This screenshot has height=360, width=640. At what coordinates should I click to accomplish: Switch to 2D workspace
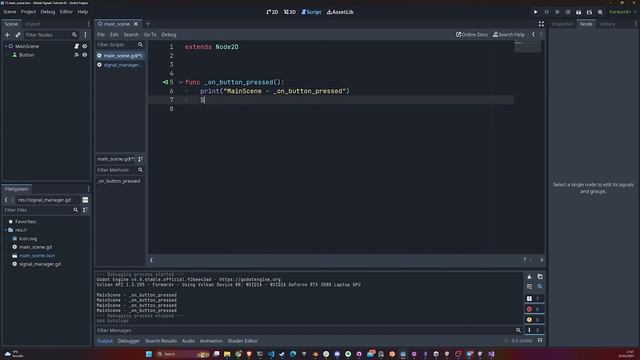(272, 12)
